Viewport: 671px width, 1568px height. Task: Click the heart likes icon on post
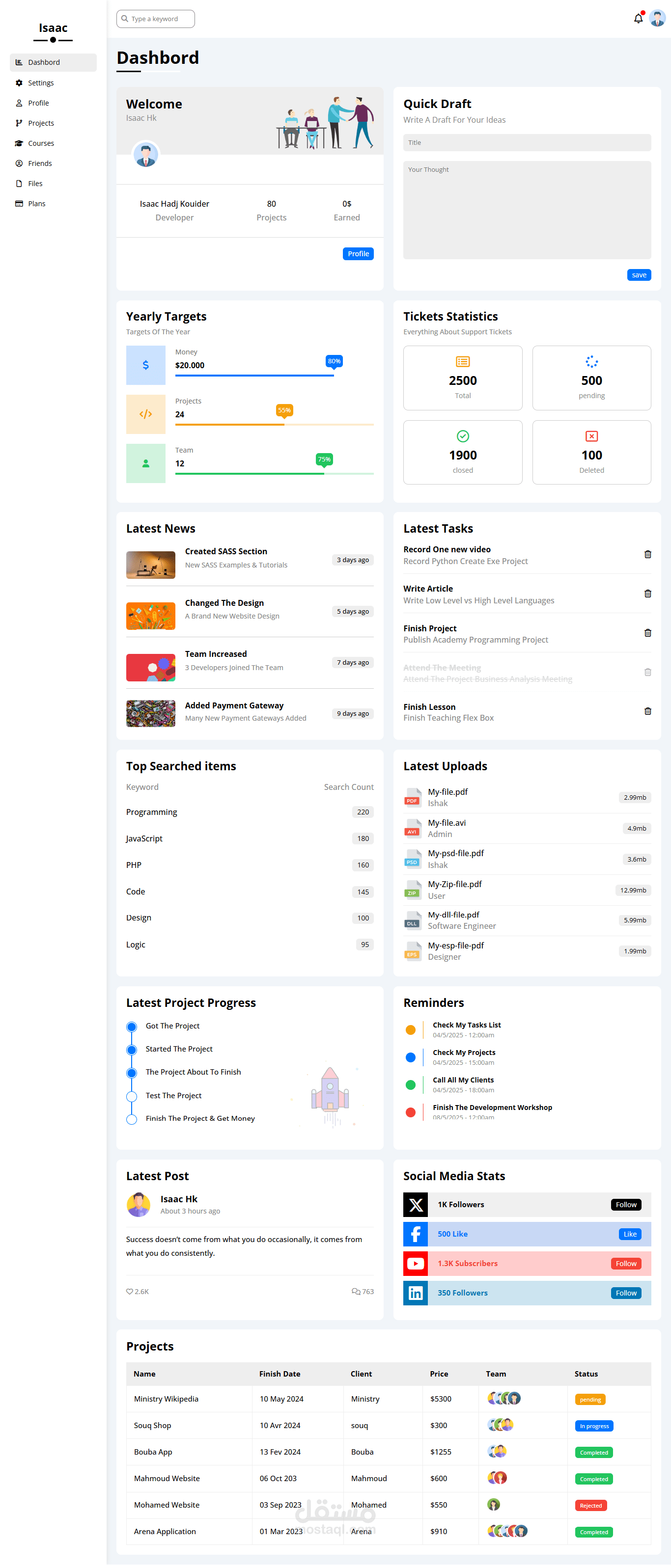coord(129,1291)
